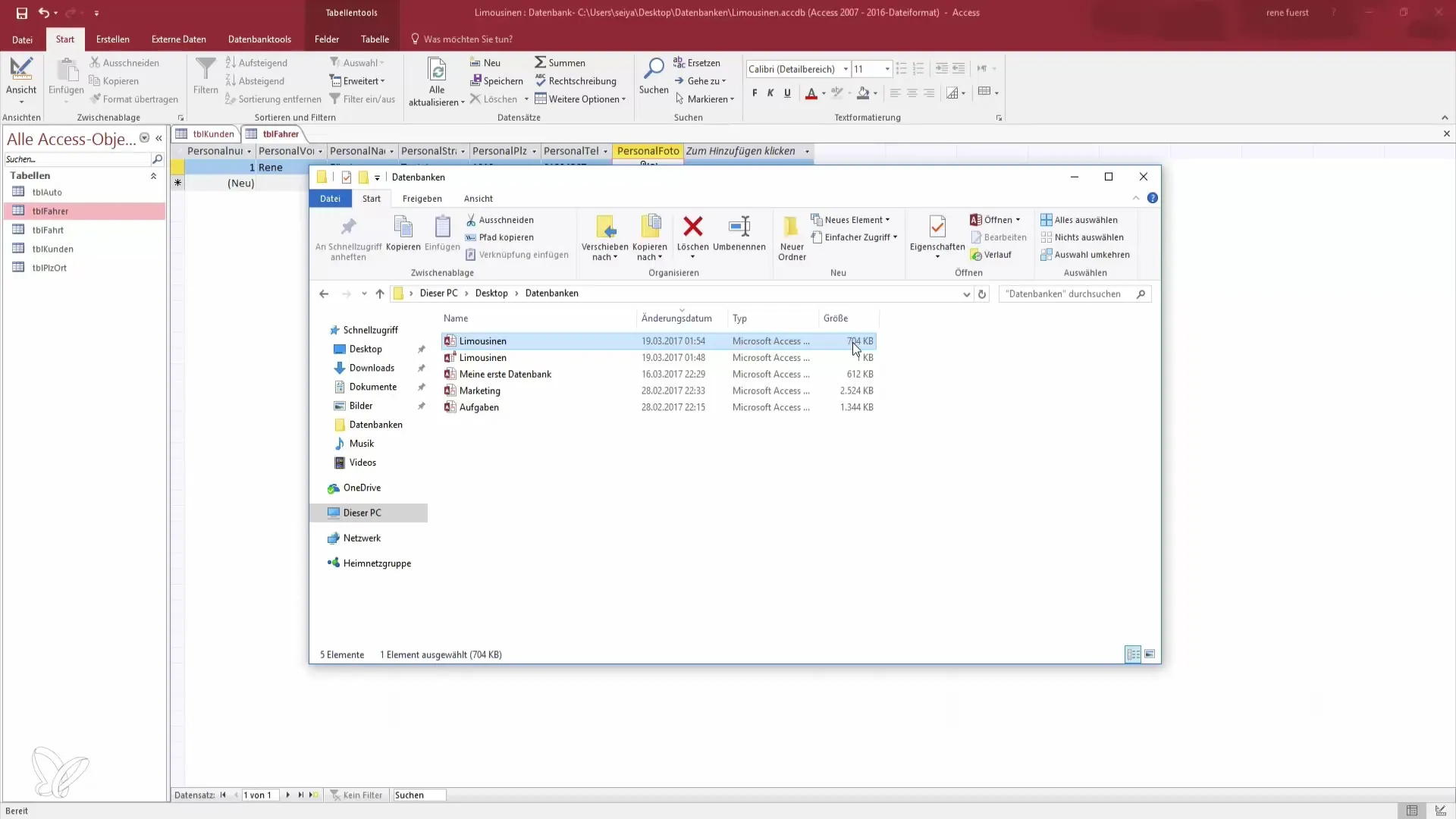Open tblAuto in navigation pane
Screen dimensions: 1456x819
(46, 193)
